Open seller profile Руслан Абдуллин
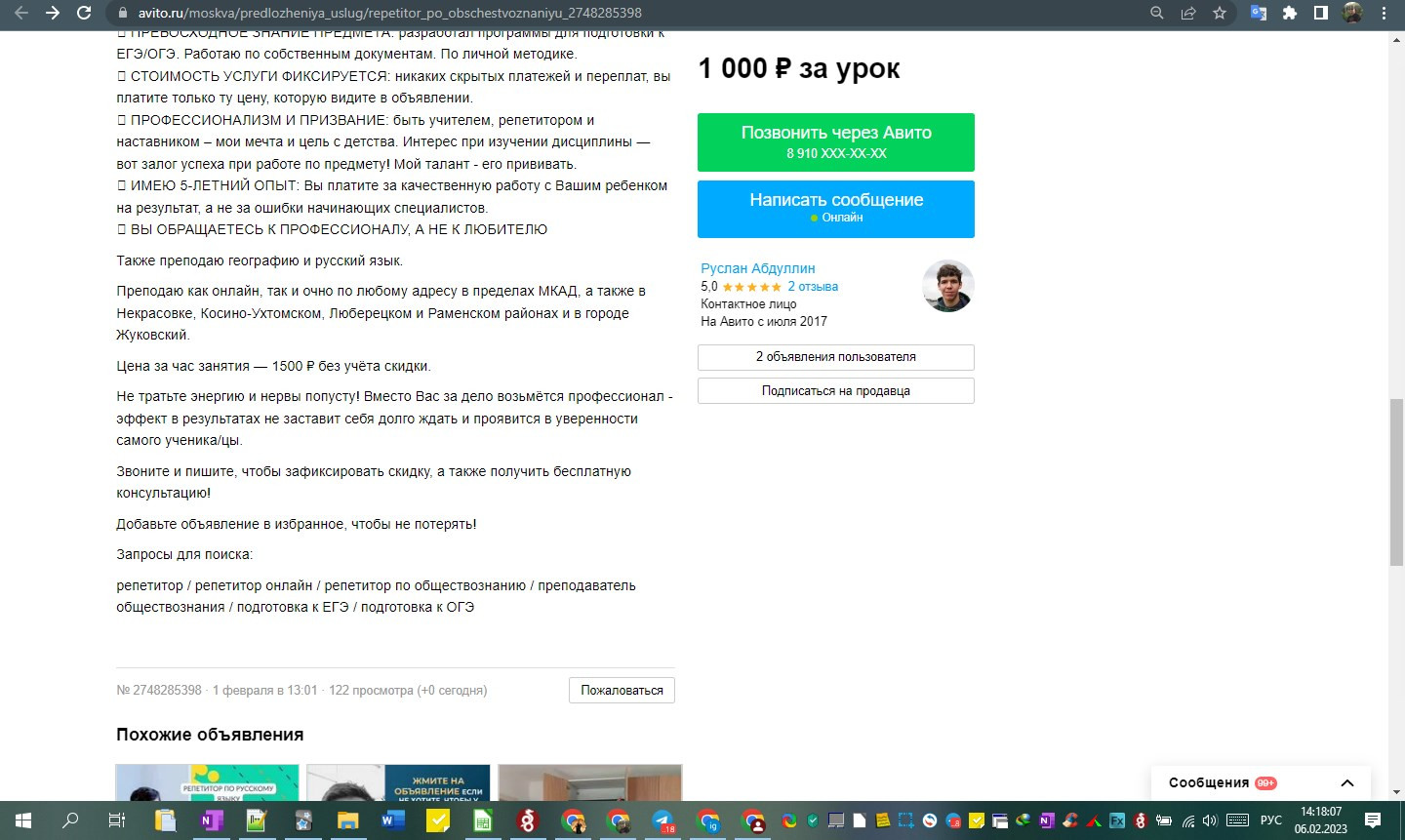The height and width of the screenshot is (840, 1405). point(758,268)
